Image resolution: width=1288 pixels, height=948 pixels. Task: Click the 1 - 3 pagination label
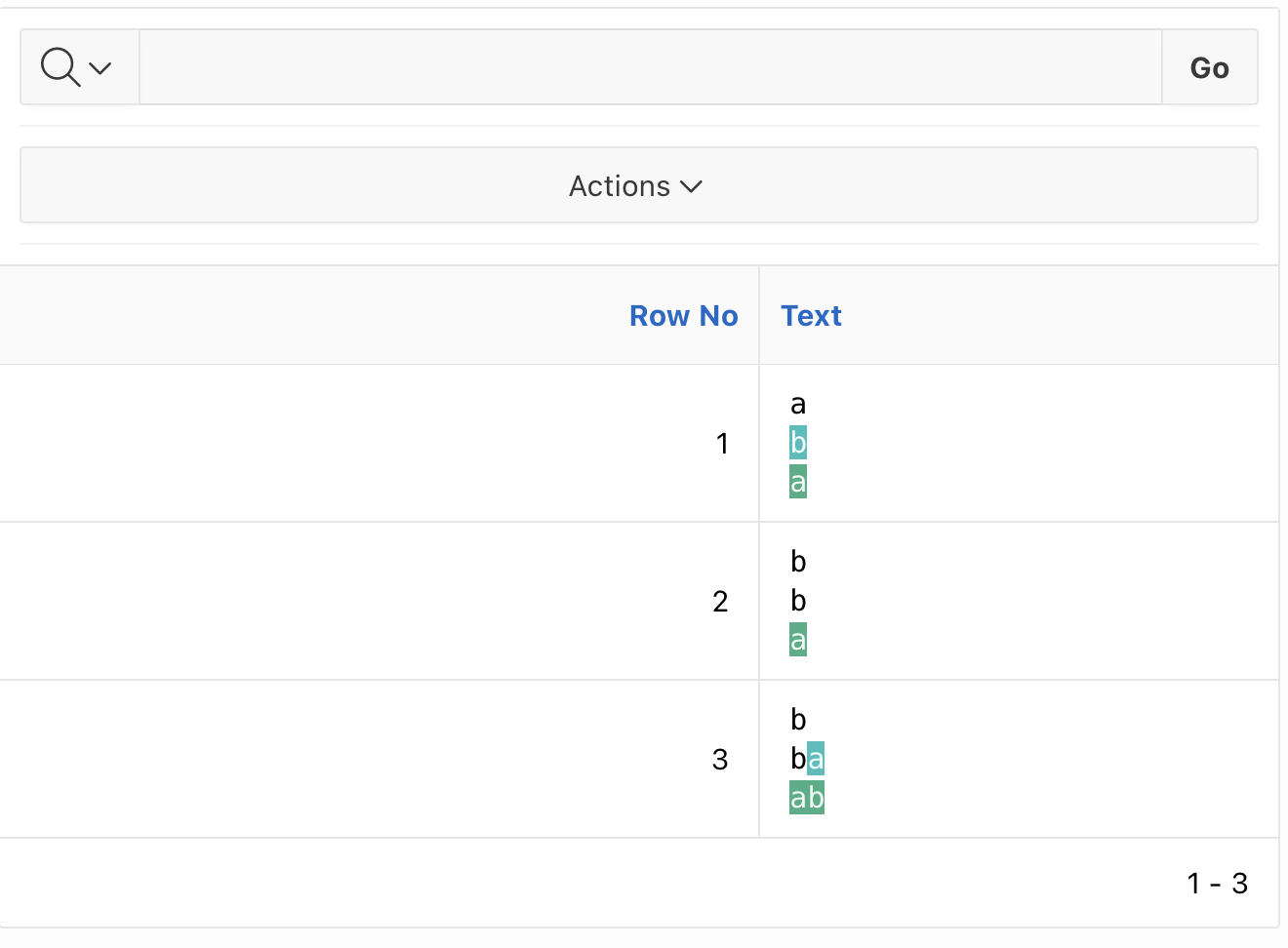coord(1217,884)
